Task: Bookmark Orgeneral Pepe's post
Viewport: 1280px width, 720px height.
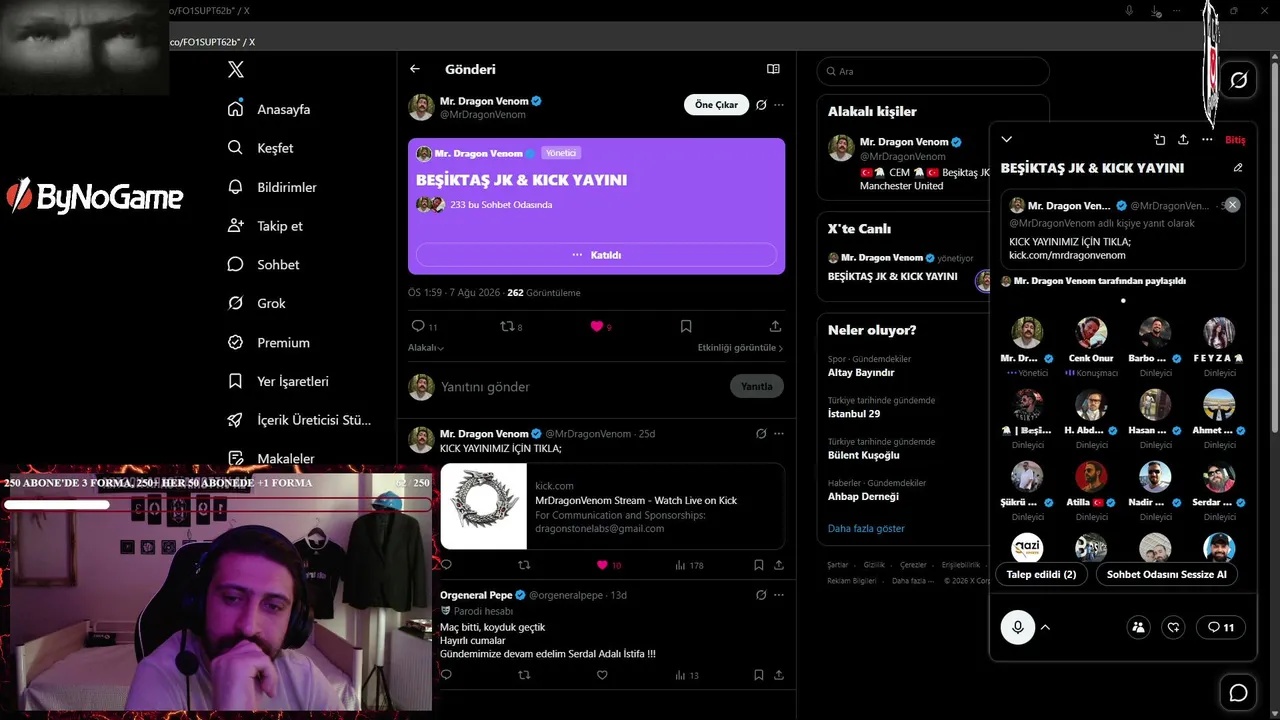Action: (758, 675)
